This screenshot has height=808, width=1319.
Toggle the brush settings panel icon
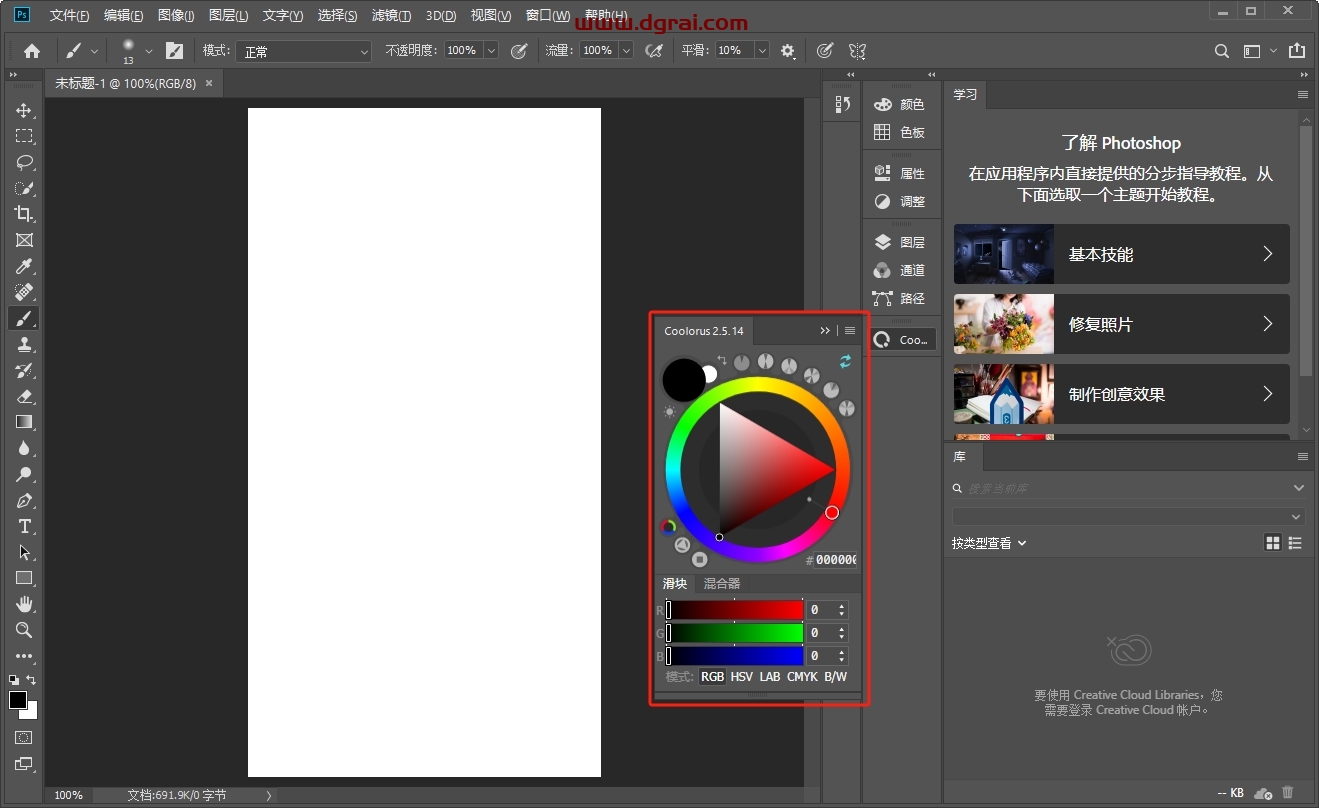174,50
